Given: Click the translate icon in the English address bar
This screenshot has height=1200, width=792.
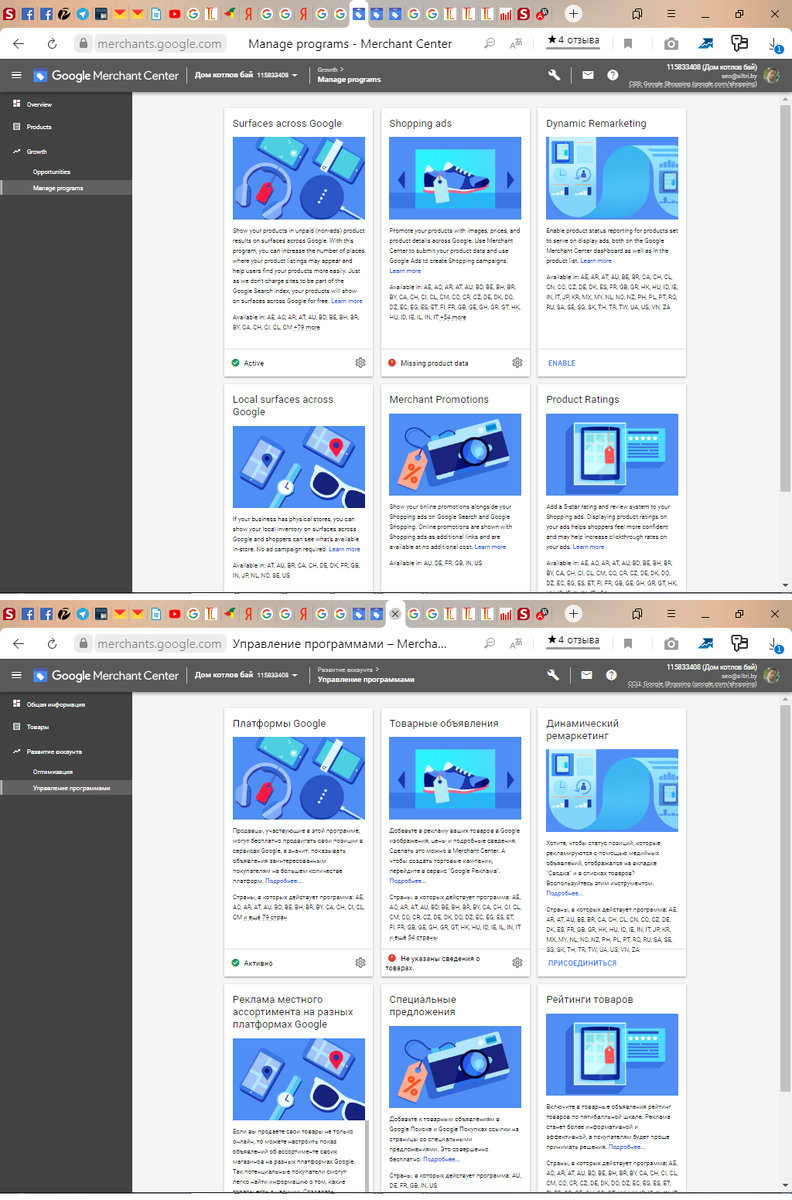Looking at the screenshot, I should coord(517,44).
